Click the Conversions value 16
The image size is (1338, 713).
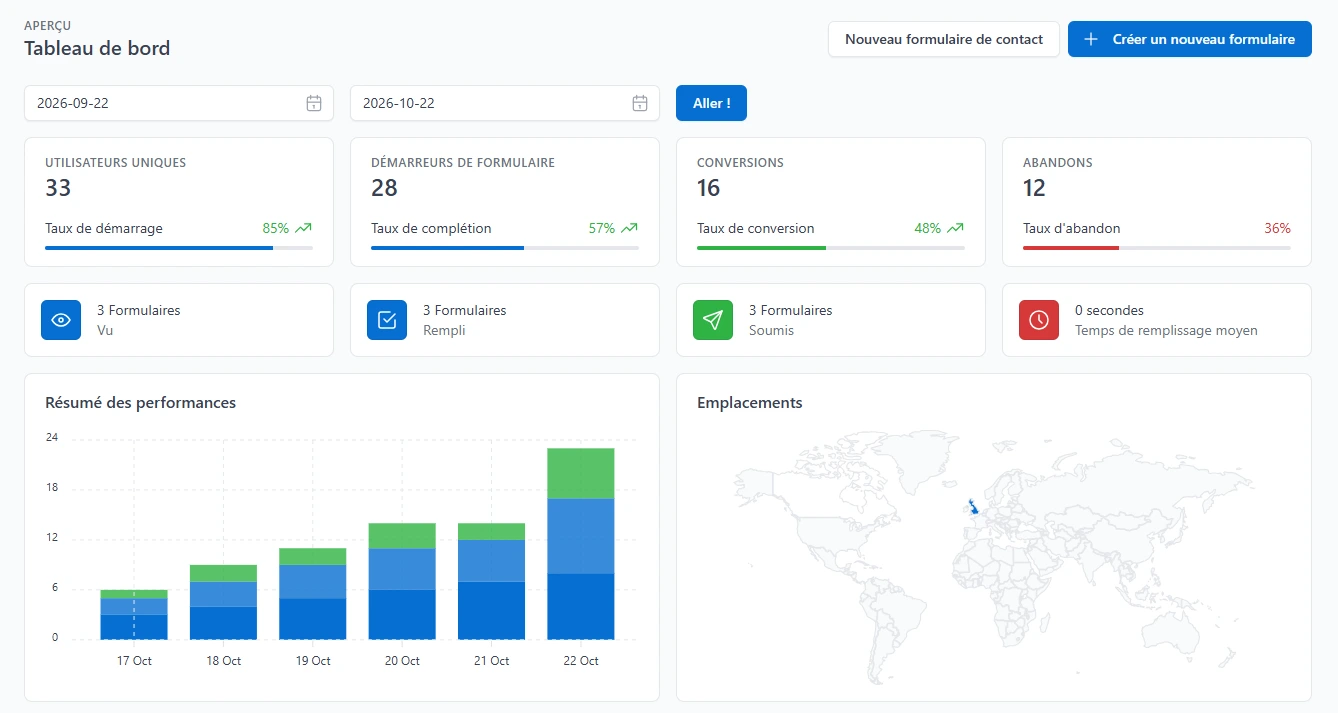click(x=708, y=188)
